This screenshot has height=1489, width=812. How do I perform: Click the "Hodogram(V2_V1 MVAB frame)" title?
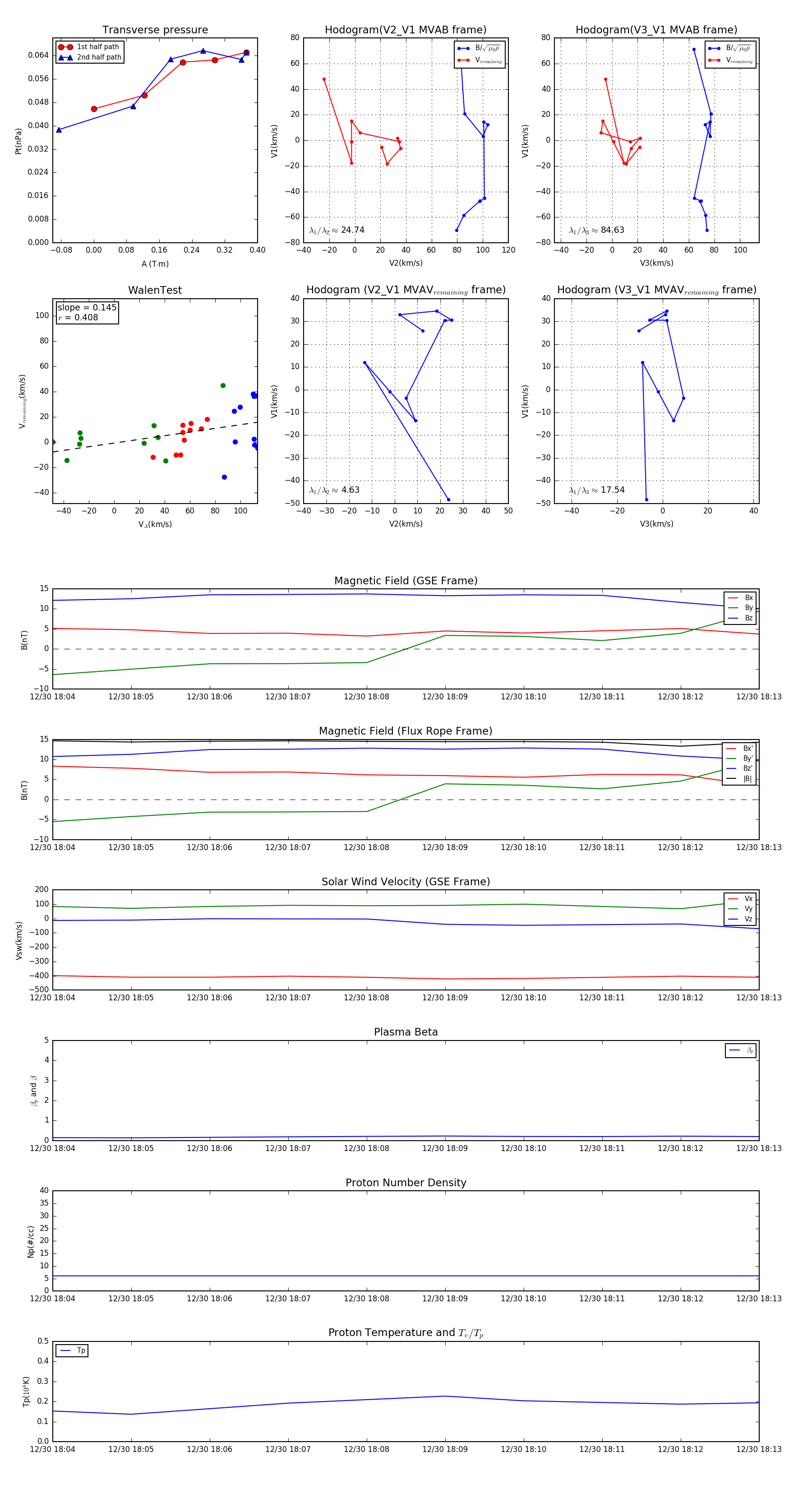[406, 30]
